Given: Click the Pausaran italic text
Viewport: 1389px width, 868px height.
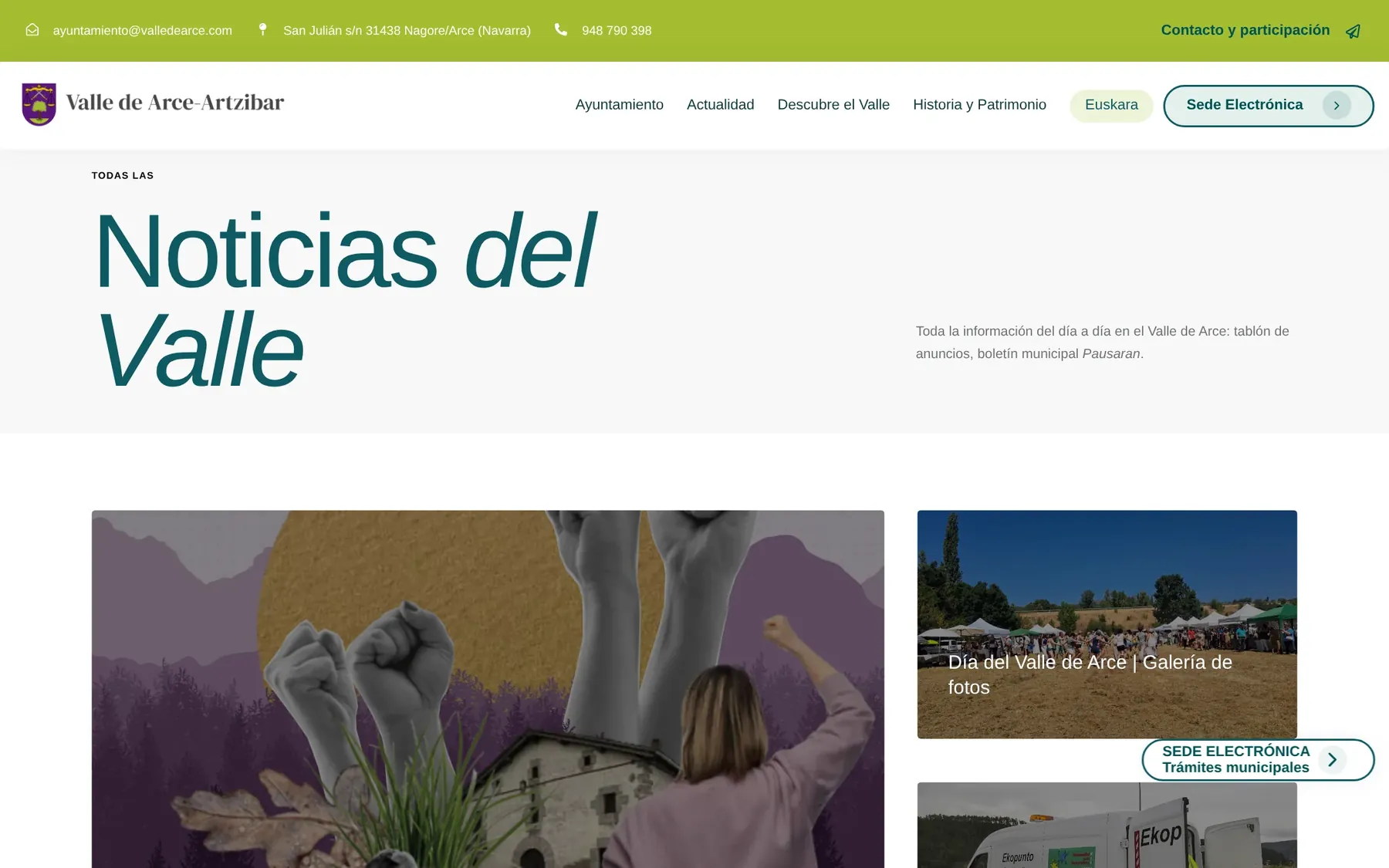Looking at the screenshot, I should coord(1111,353).
